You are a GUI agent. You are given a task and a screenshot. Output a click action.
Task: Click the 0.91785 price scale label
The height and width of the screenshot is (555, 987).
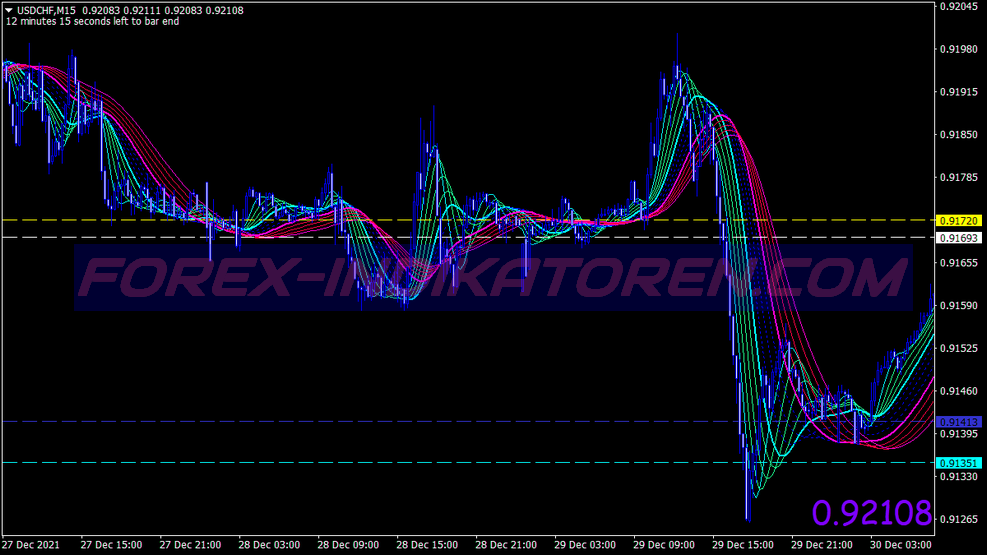tap(959, 177)
